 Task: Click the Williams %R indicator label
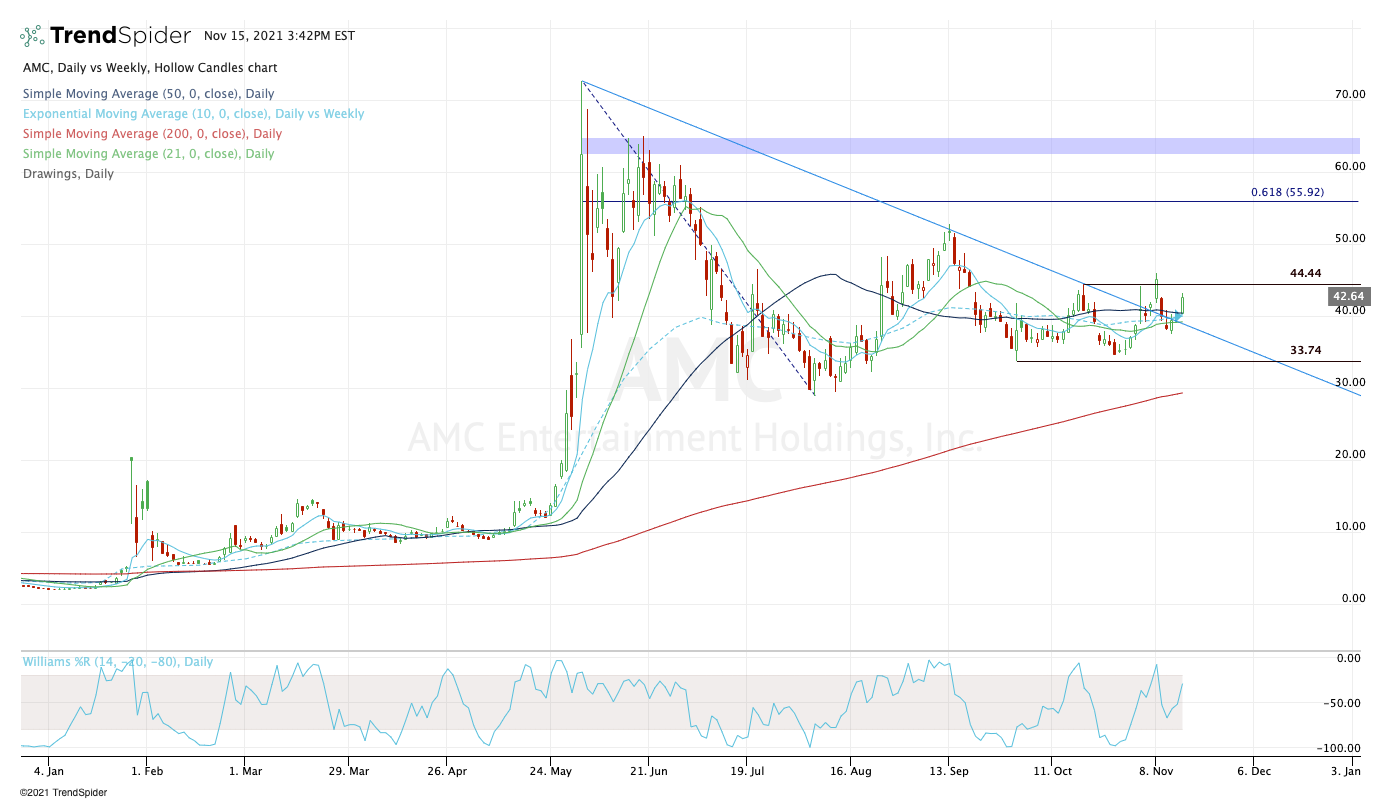pos(117,662)
